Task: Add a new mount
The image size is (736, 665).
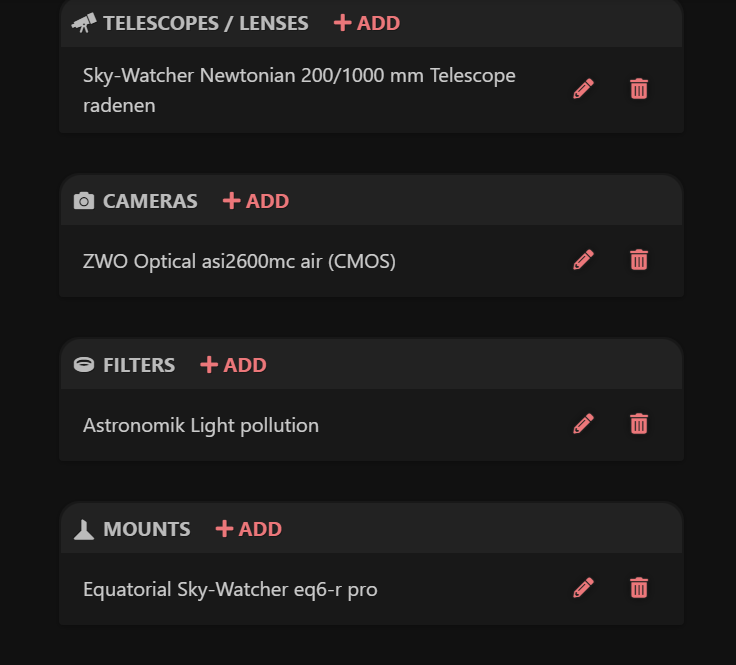Action: click(x=248, y=529)
